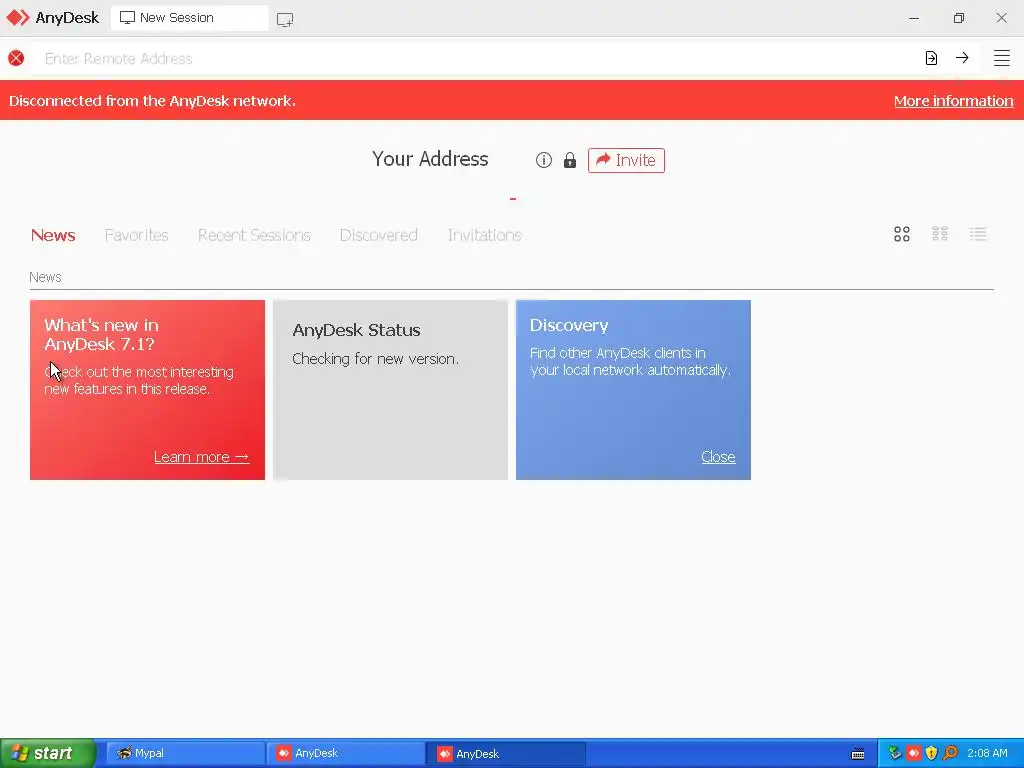This screenshot has width=1024, height=768.
Task: Click the Disconnected from the AnyDesk network message
Action: [x=152, y=101]
